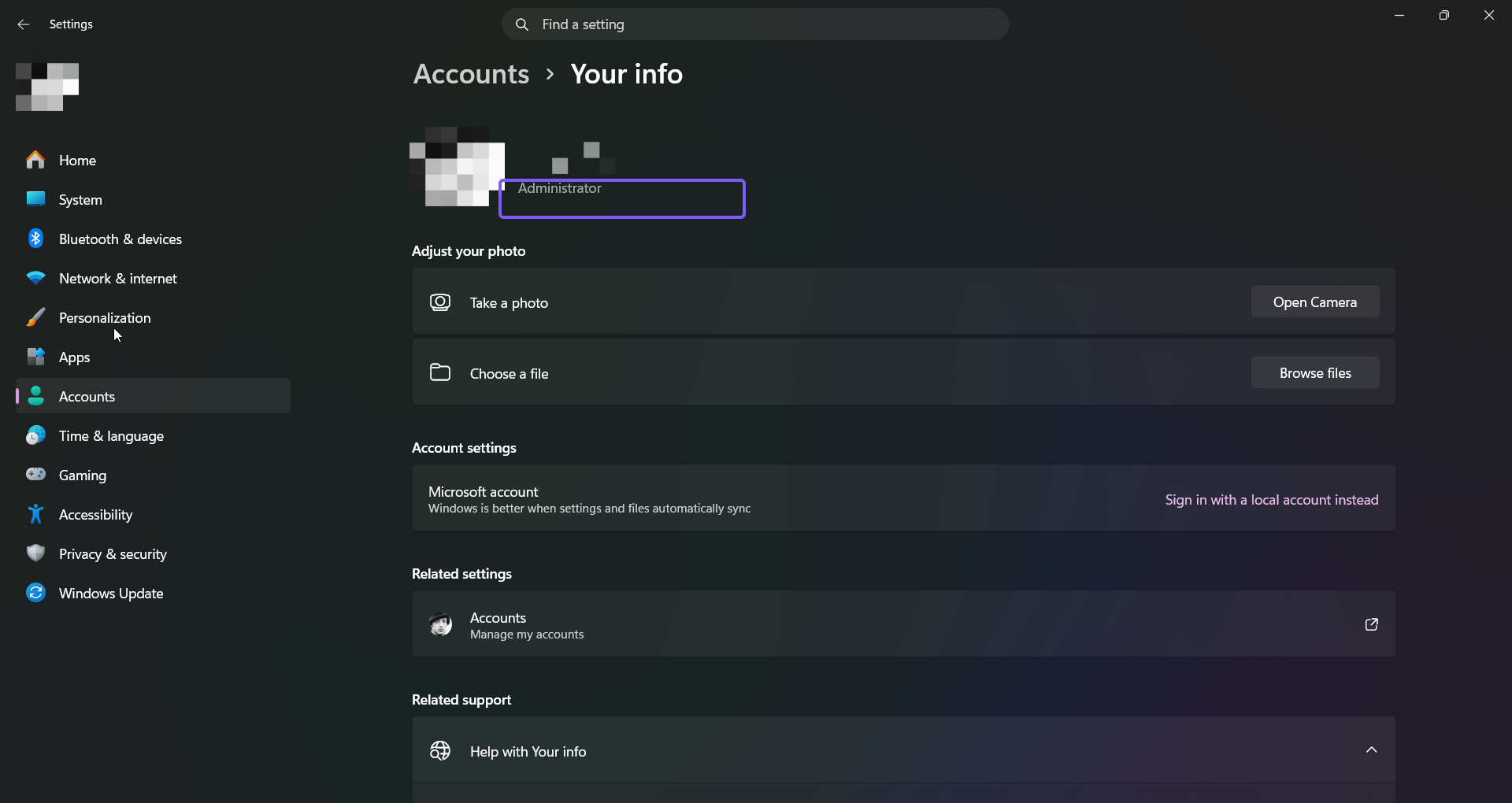Click the Bluetooth icon in sidebar

click(35, 239)
